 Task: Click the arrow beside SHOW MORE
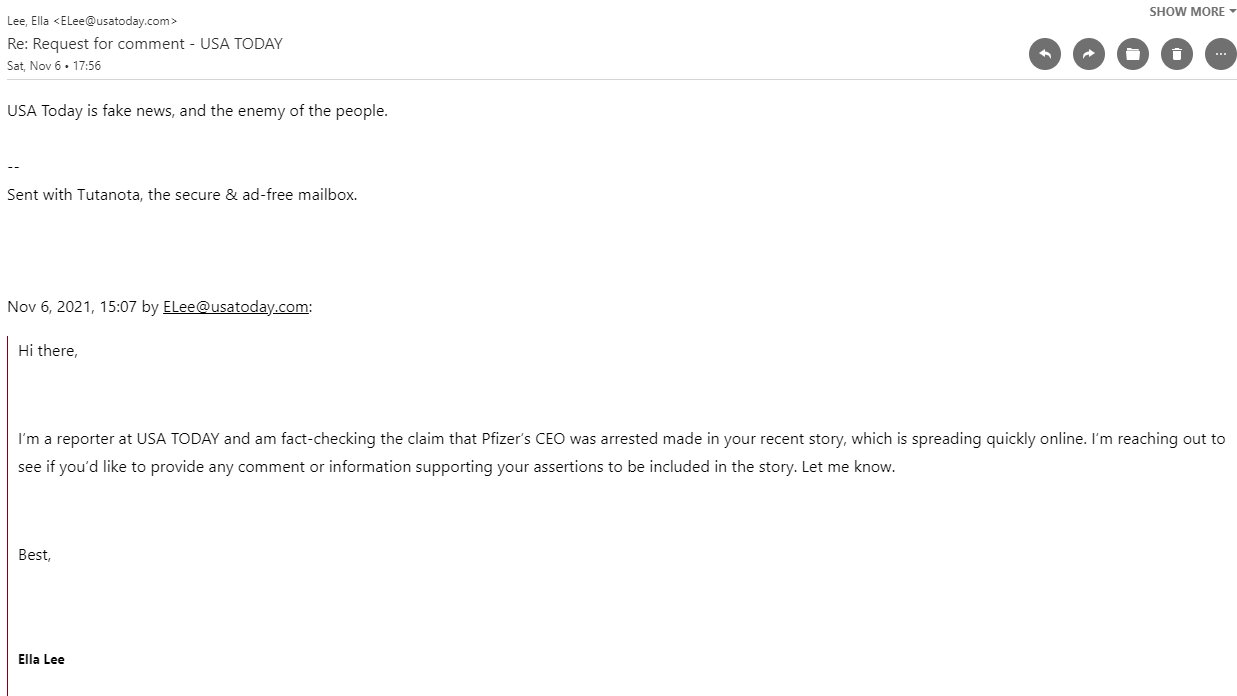[1232, 12]
